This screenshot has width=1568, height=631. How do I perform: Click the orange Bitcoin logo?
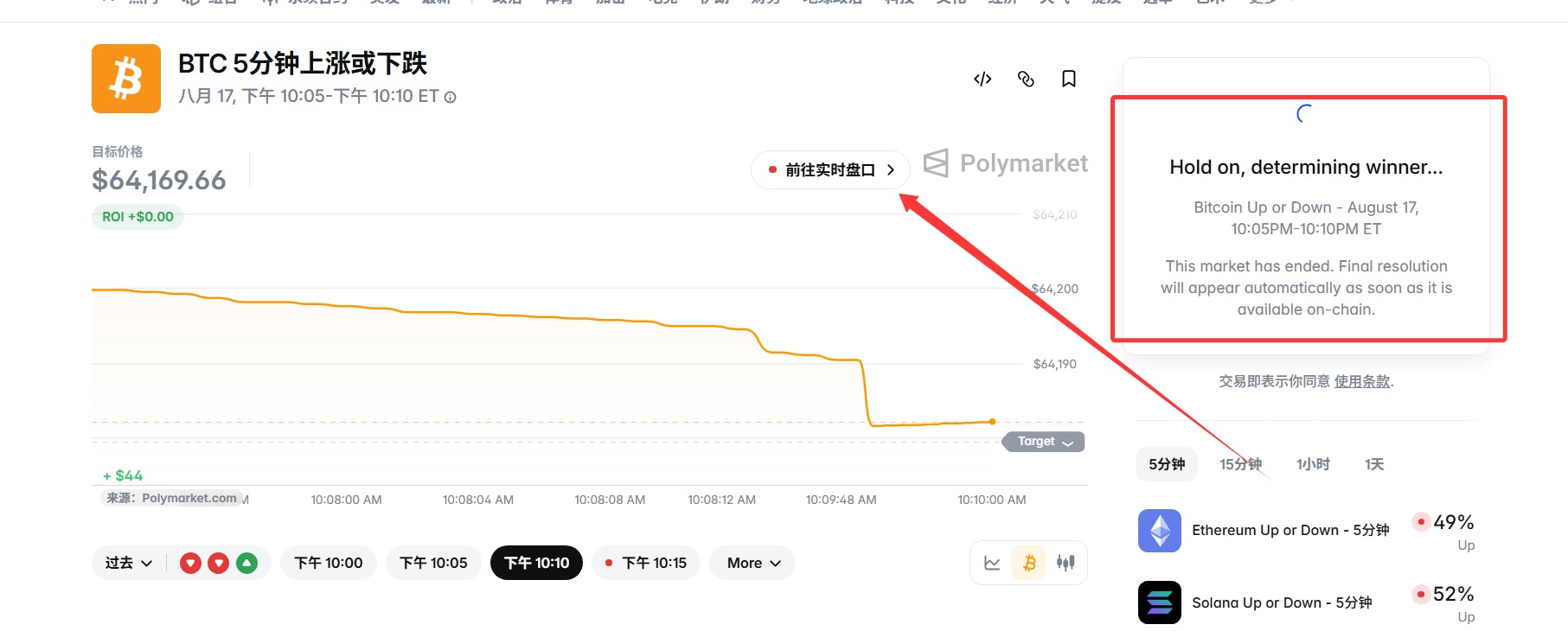[126, 79]
